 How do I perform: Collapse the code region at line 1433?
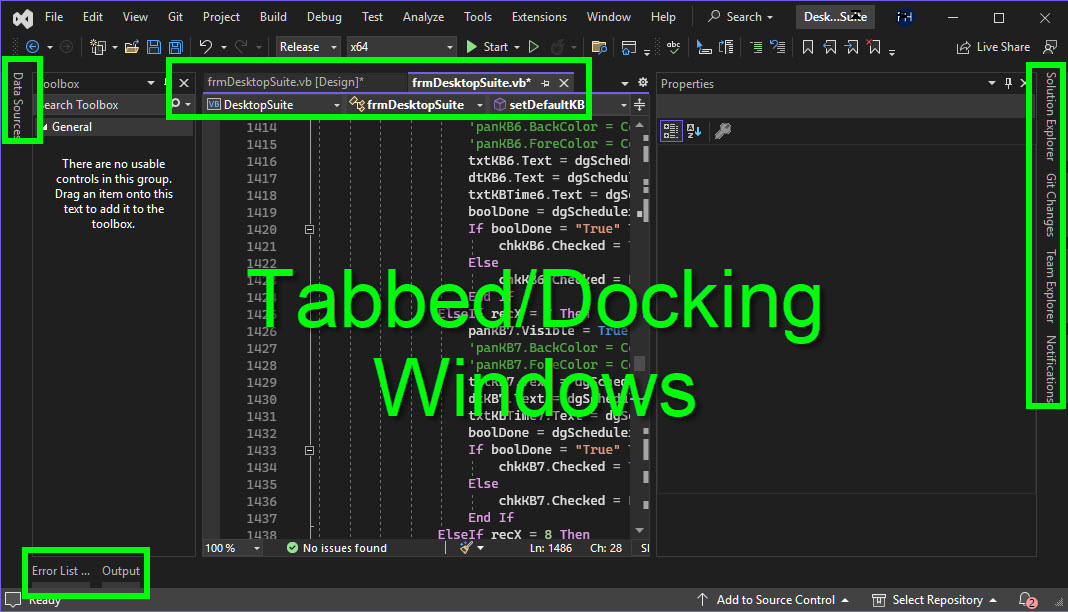tap(309, 451)
